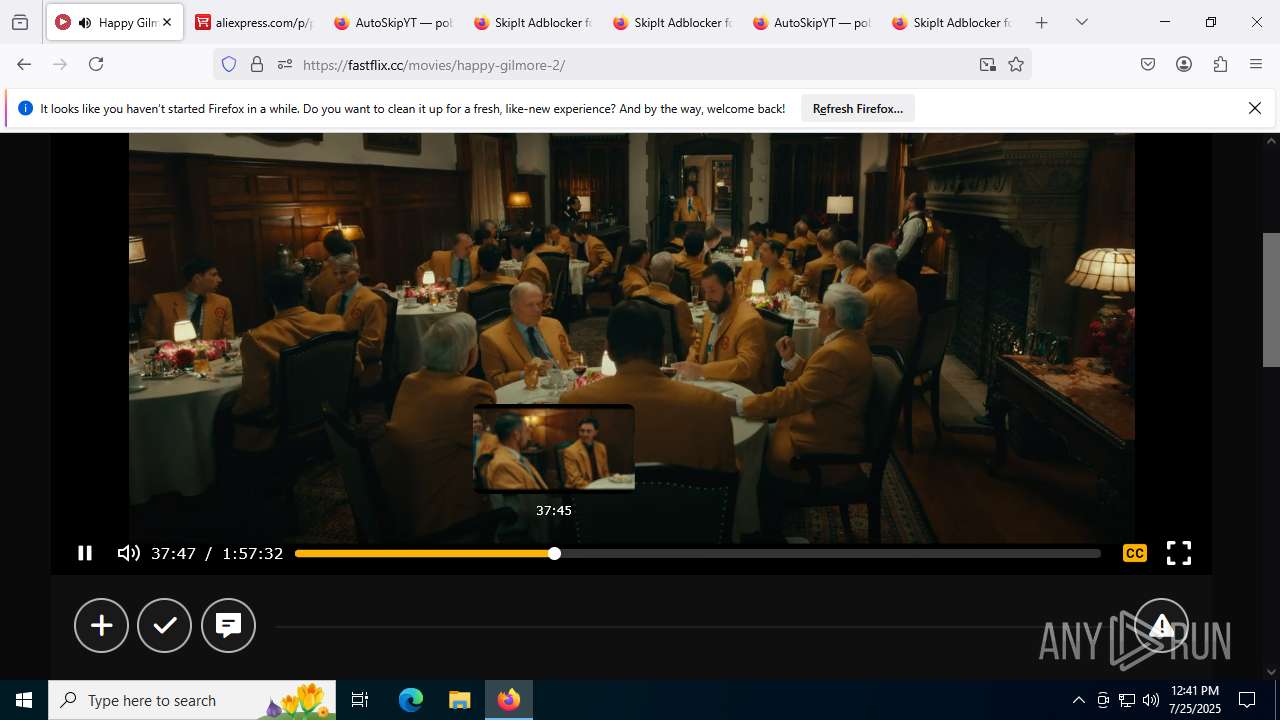Open the Windows notification center
1280x720 pixels.
1247,700
